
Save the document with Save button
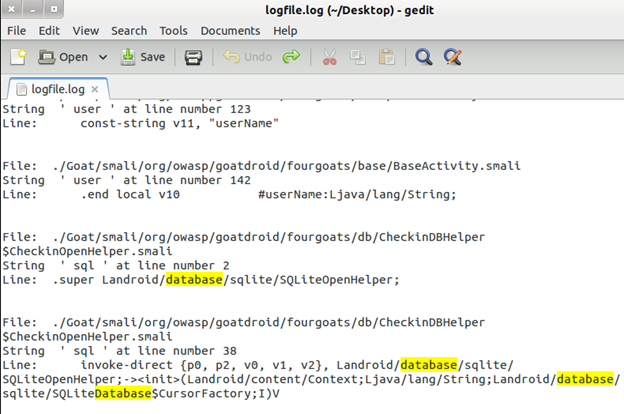click(x=143, y=57)
